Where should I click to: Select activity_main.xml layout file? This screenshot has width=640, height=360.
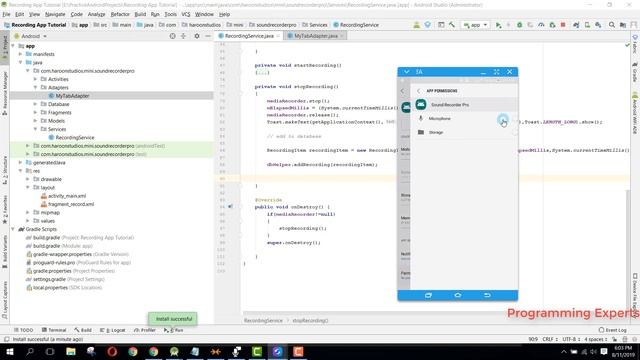point(67,196)
